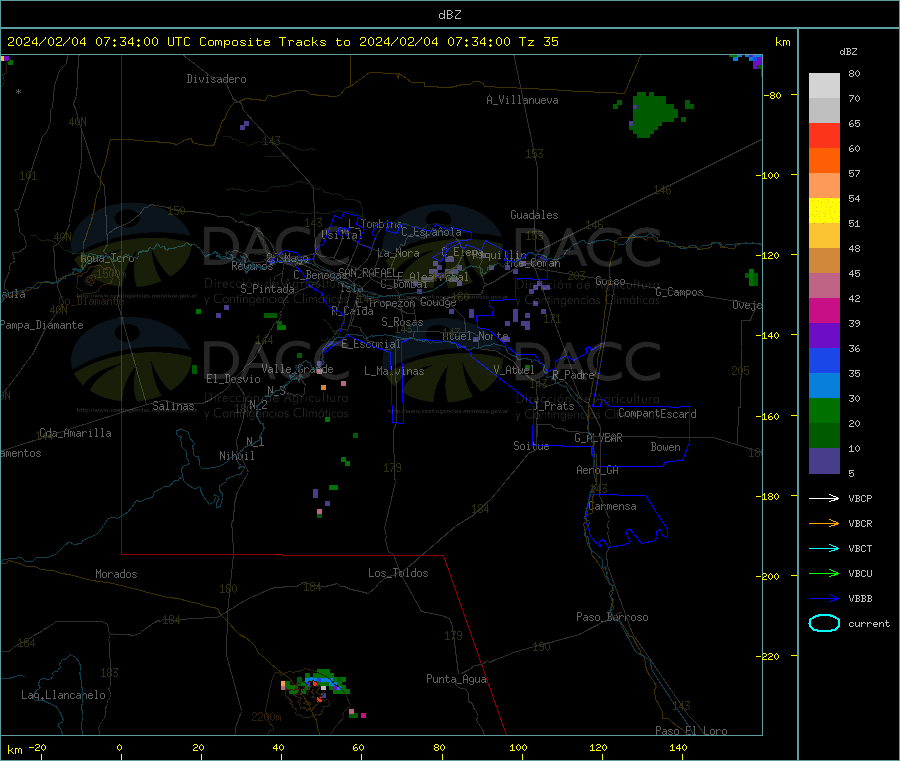Click the green VBCU arrow legend icon
Viewport: 900px width, 761px height.
[824, 573]
